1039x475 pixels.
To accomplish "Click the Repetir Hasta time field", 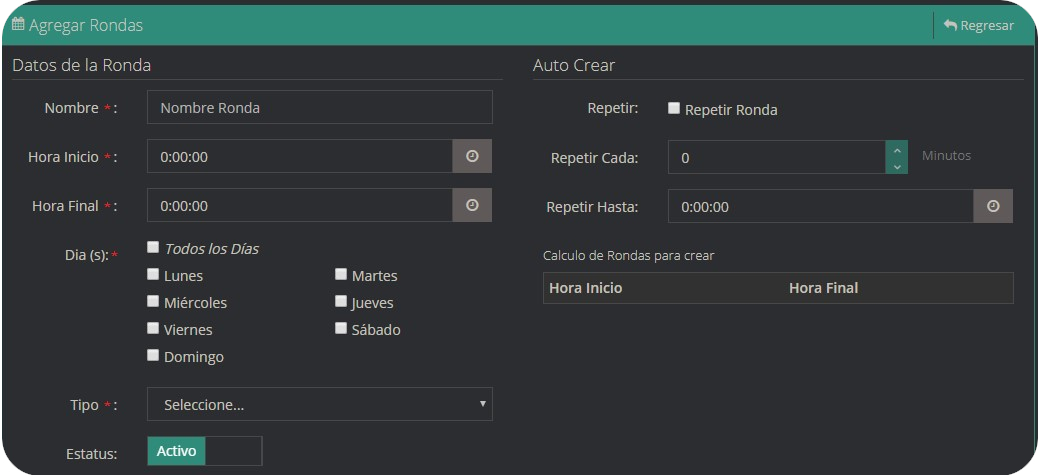I will click(x=820, y=207).
